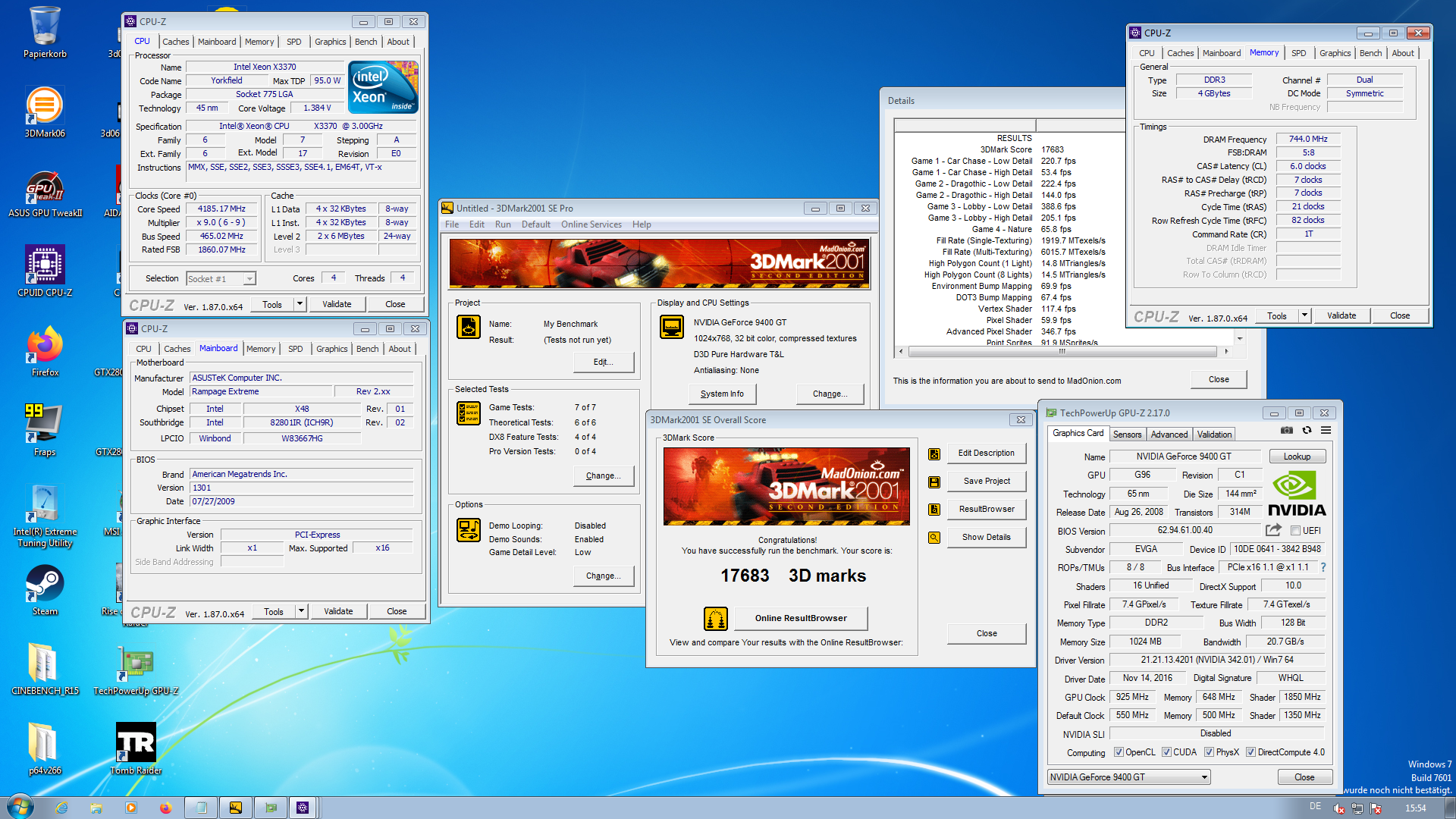Open Tomb Raider desktop shortcut
This screenshot has width=1456, height=819.
click(136, 749)
